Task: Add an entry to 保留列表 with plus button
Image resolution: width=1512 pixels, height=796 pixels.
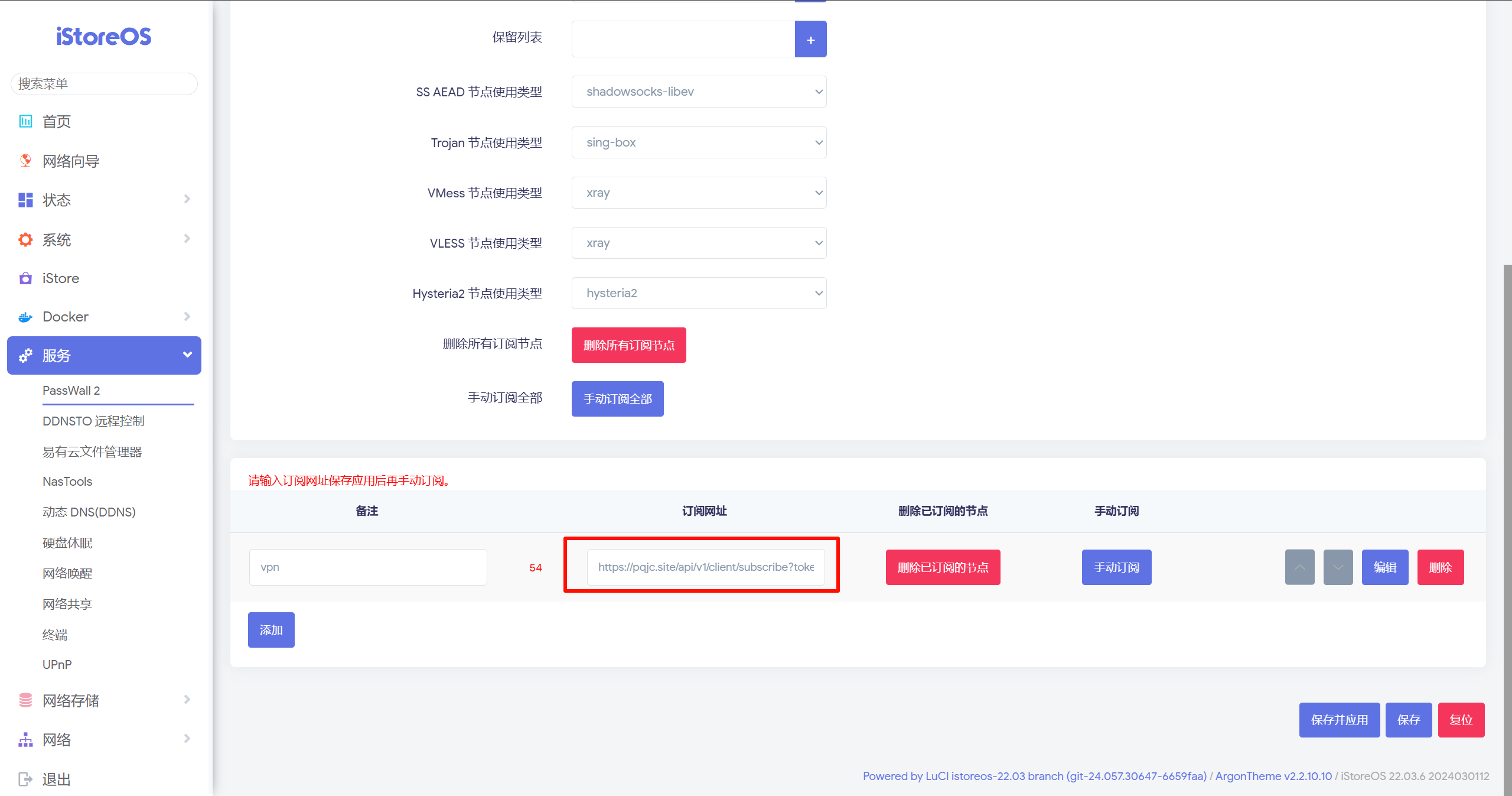Action: pyautogui.click(x=810, y=39)
